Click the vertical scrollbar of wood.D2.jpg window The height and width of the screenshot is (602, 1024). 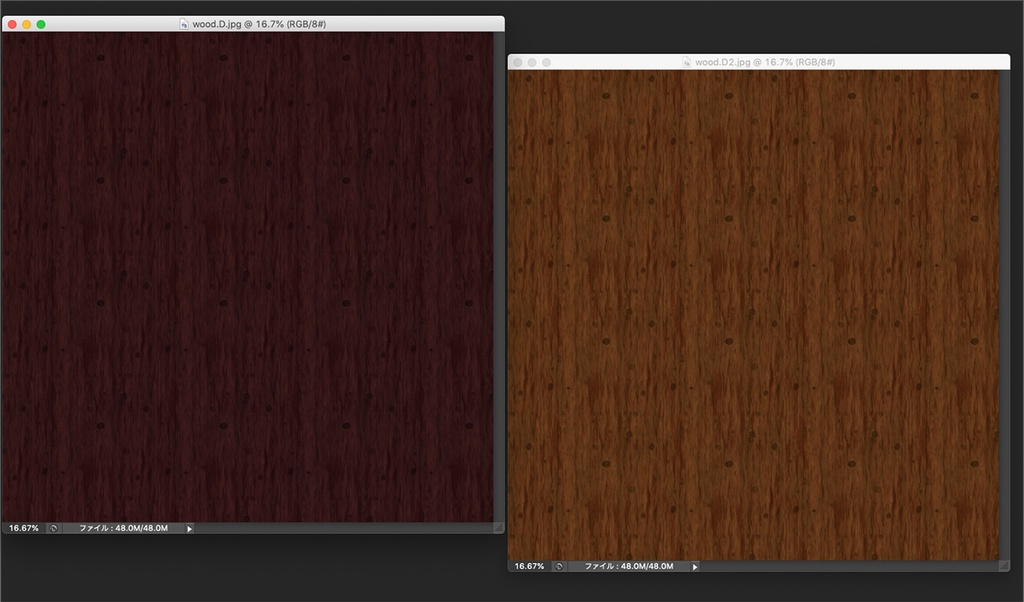pos(1004,315)
